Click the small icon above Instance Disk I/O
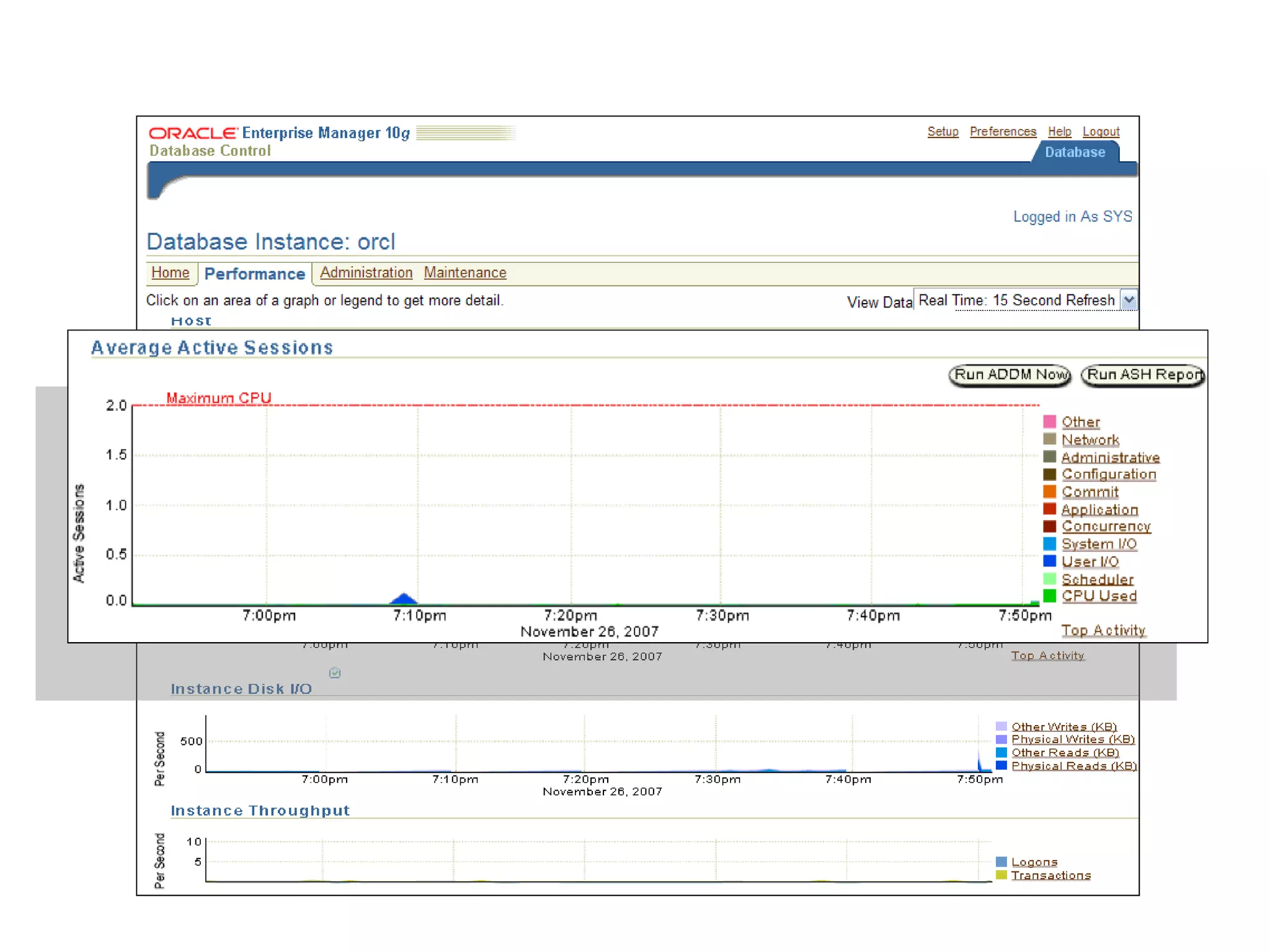Screen dimensions: 1270x952 tap(335, 672)
